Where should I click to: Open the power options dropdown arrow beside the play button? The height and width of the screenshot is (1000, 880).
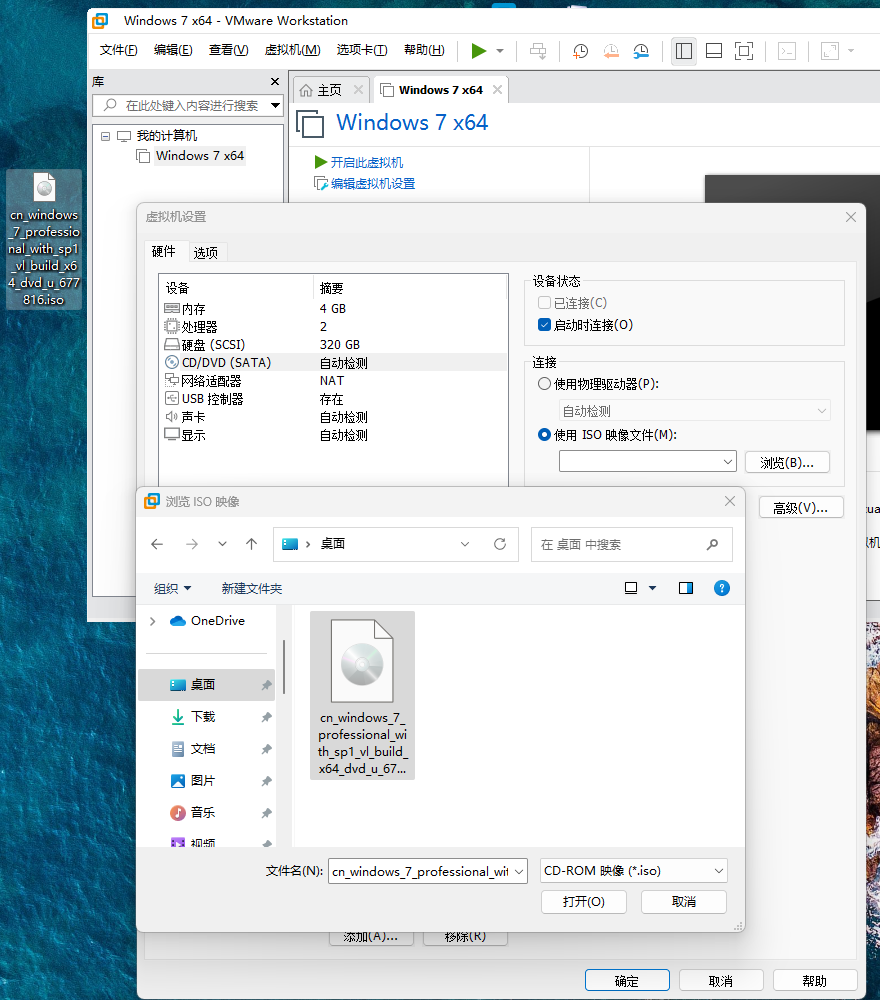pyautogui.click(x=500, y=50)
